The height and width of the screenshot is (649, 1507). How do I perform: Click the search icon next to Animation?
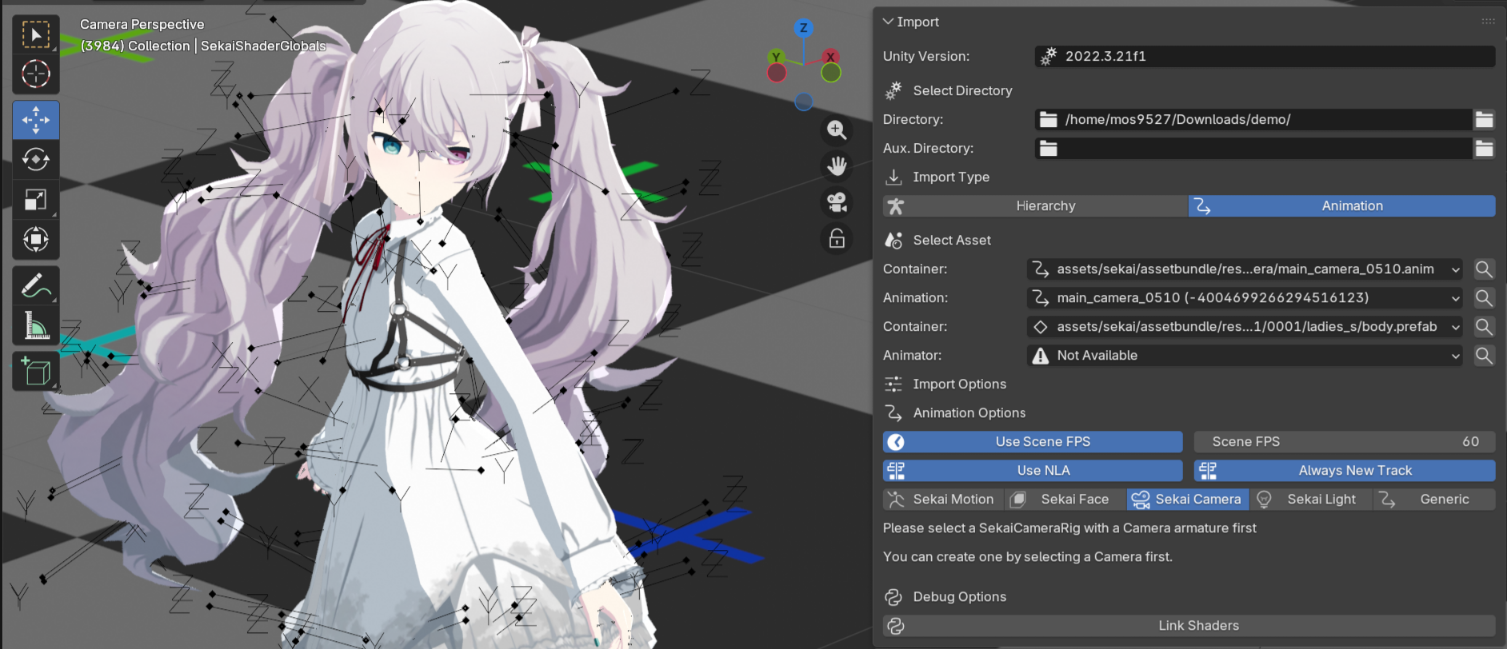(x=1484, y=297)
